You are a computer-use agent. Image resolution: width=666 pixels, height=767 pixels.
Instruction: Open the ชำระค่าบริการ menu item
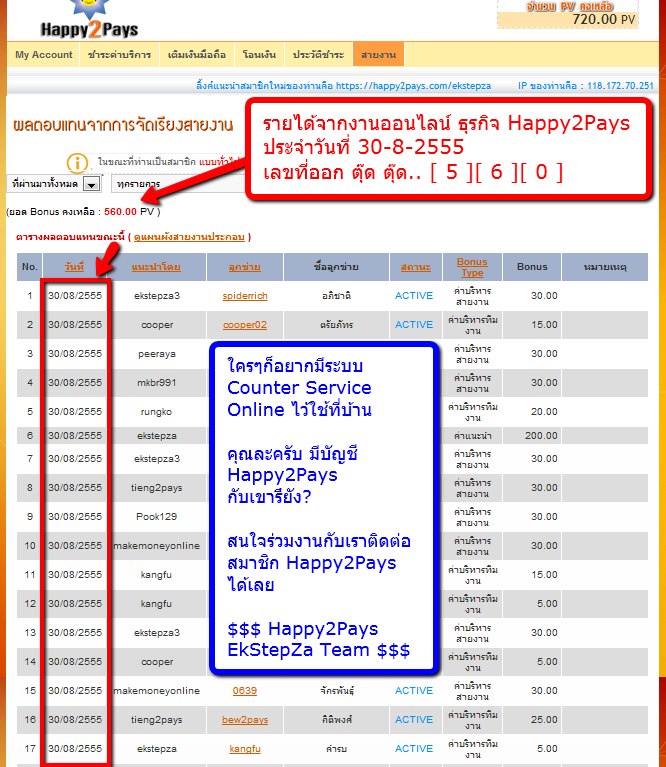[119, 54]
